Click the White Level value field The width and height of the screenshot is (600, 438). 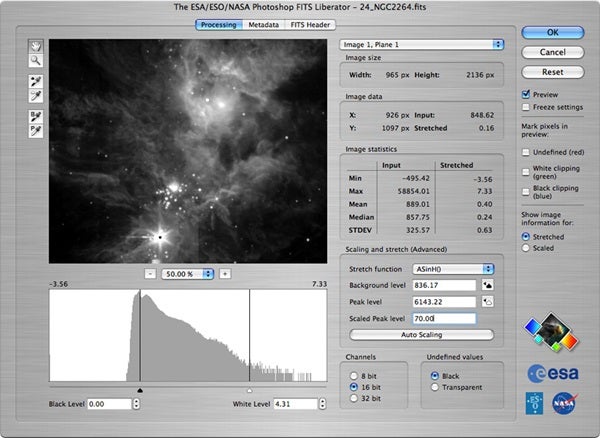[x=295, y=404]
